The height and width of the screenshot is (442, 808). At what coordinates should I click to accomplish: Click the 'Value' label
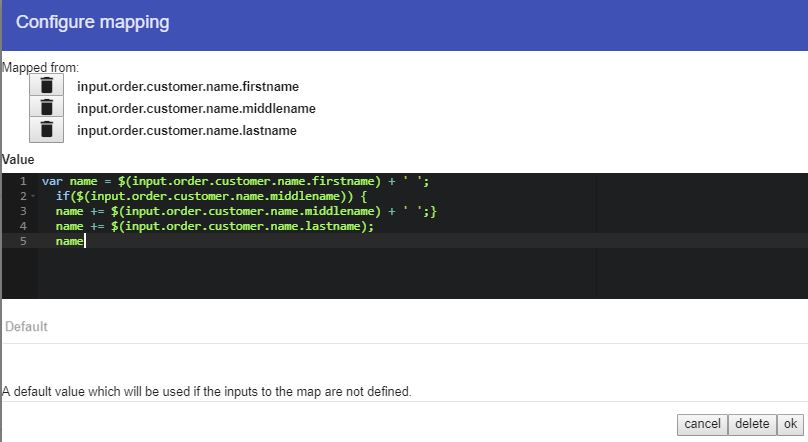point(18,160)
